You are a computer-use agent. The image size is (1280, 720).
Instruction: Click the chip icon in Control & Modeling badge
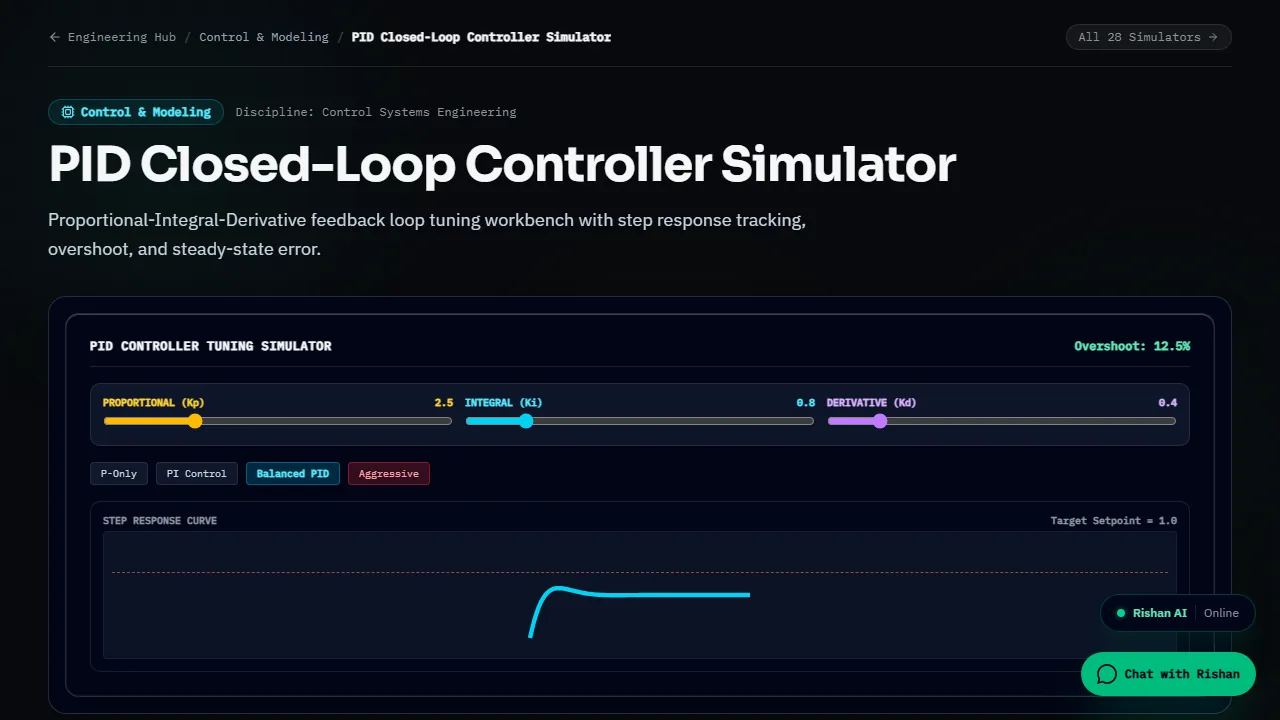click(x=68, y=112)
